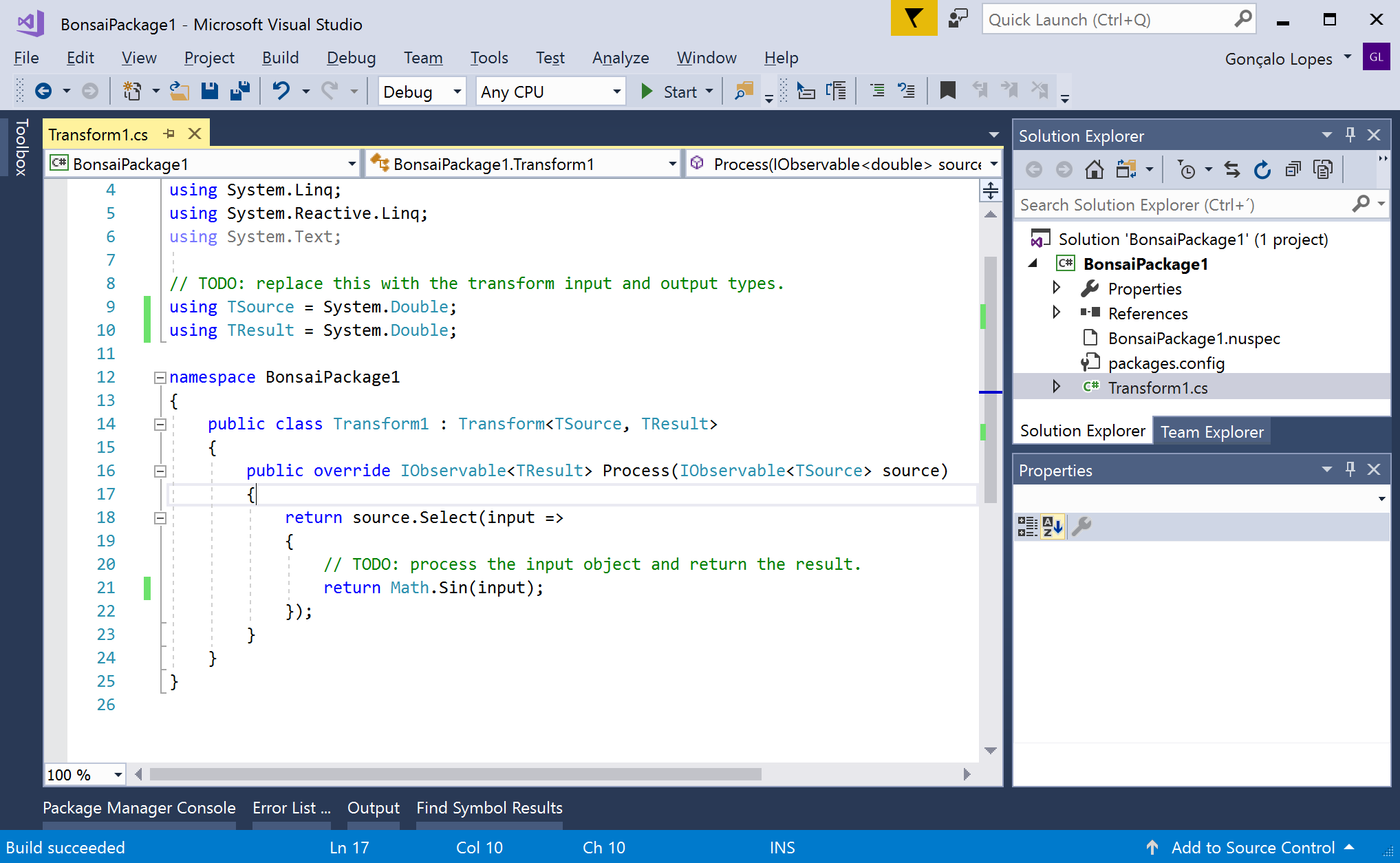Switch to the Team Explorer tab

(x=1211, y=431)
